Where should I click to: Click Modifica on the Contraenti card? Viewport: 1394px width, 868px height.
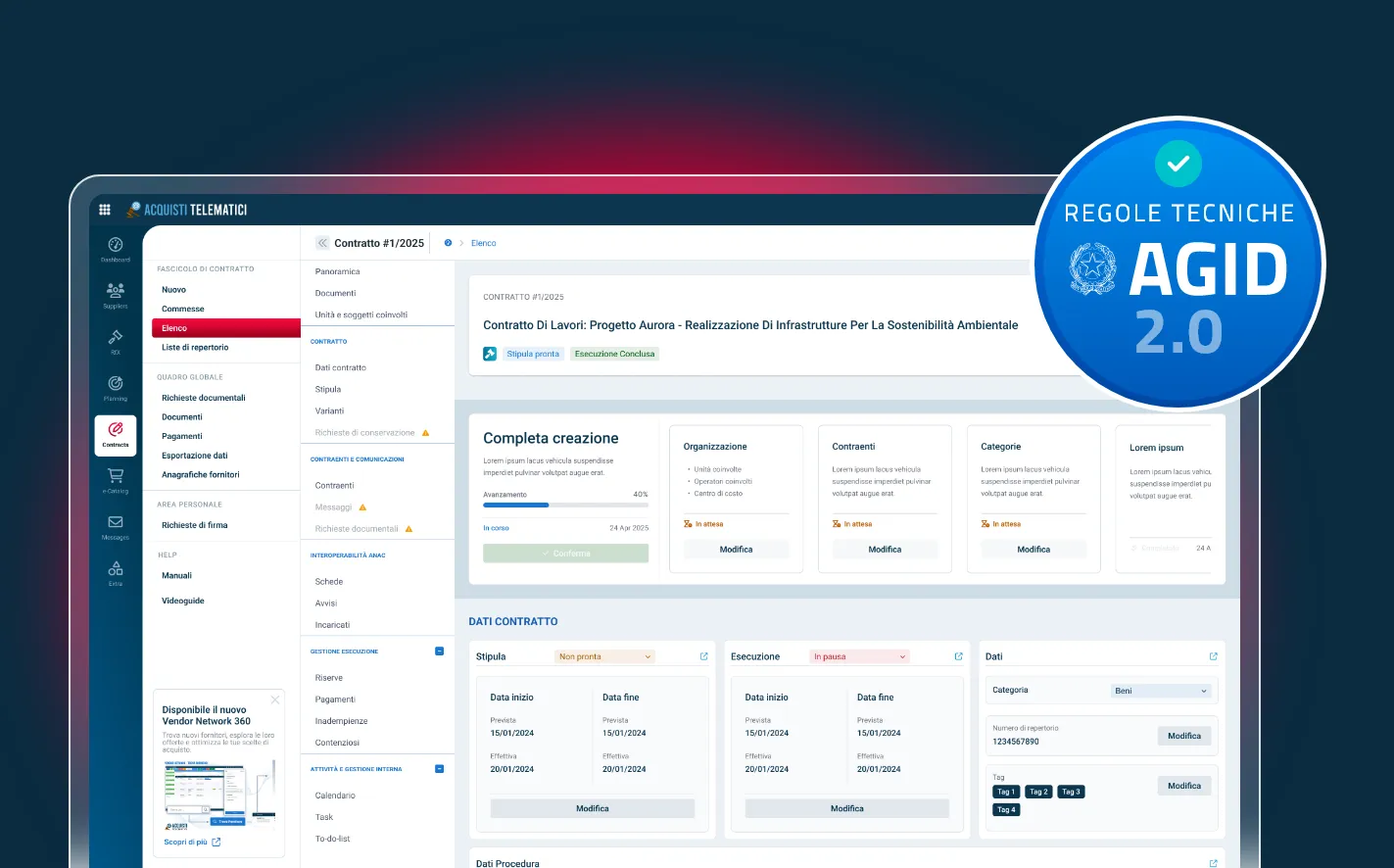pyautogui.click(x=885, y=550)
